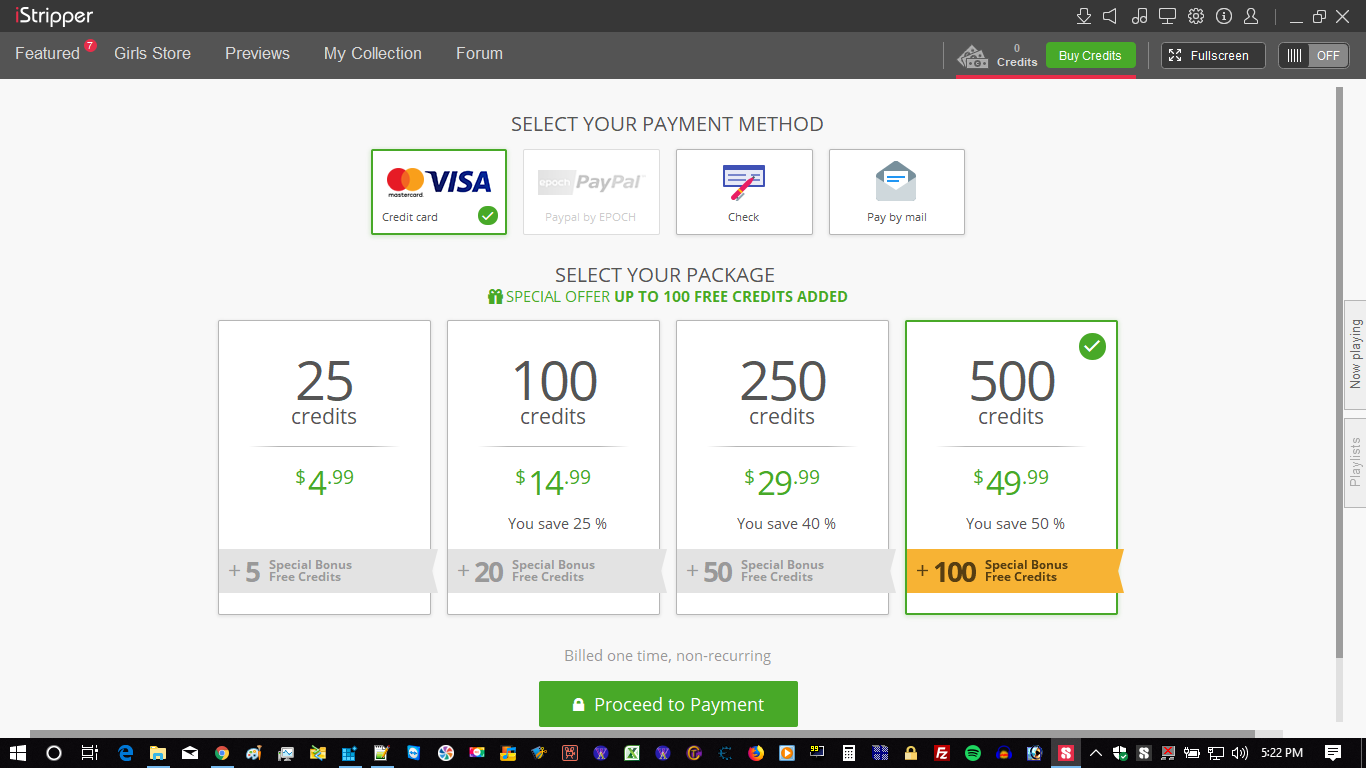Click "Billed one time, non-recurring" text
Screen dimensions: 1366x768
point(668,656)
